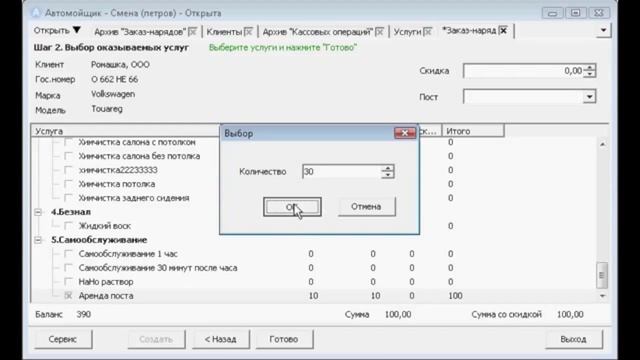Switch to Архив "Заказ-нарядов" tab

140,31
